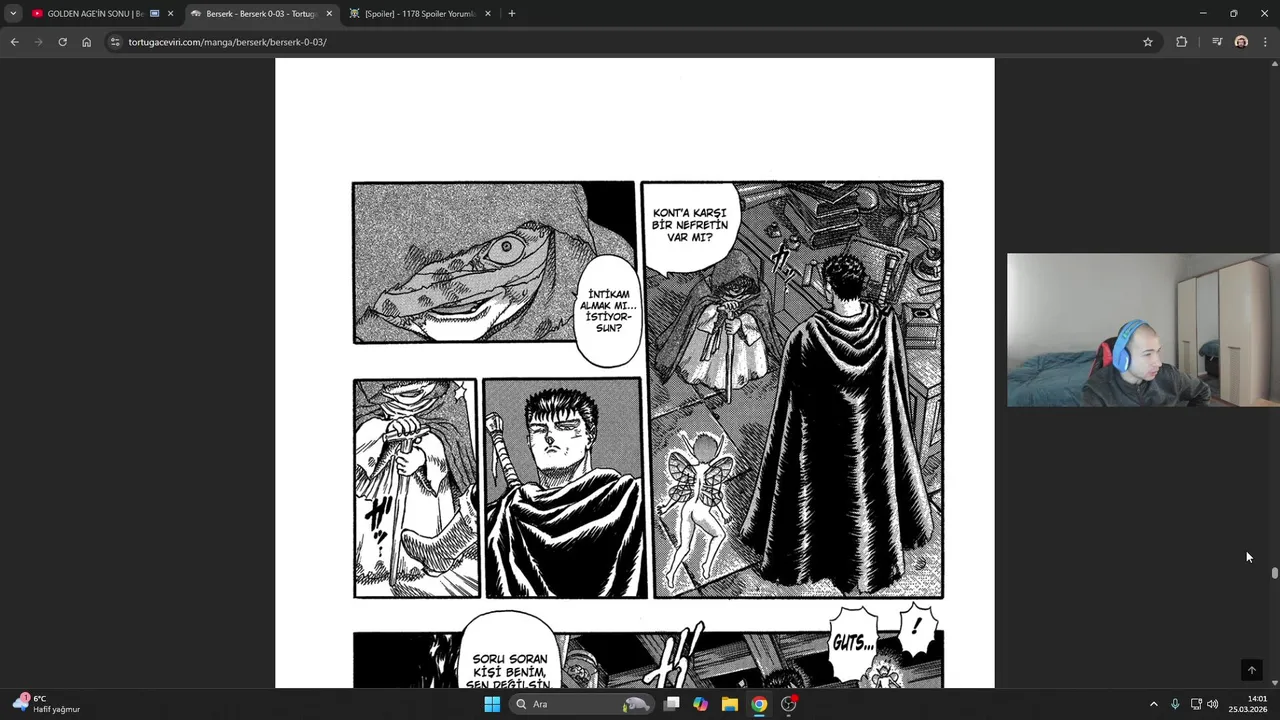Open the browser home page
Viewport: 1280px width, 720px height.
[x=86, y=42]
